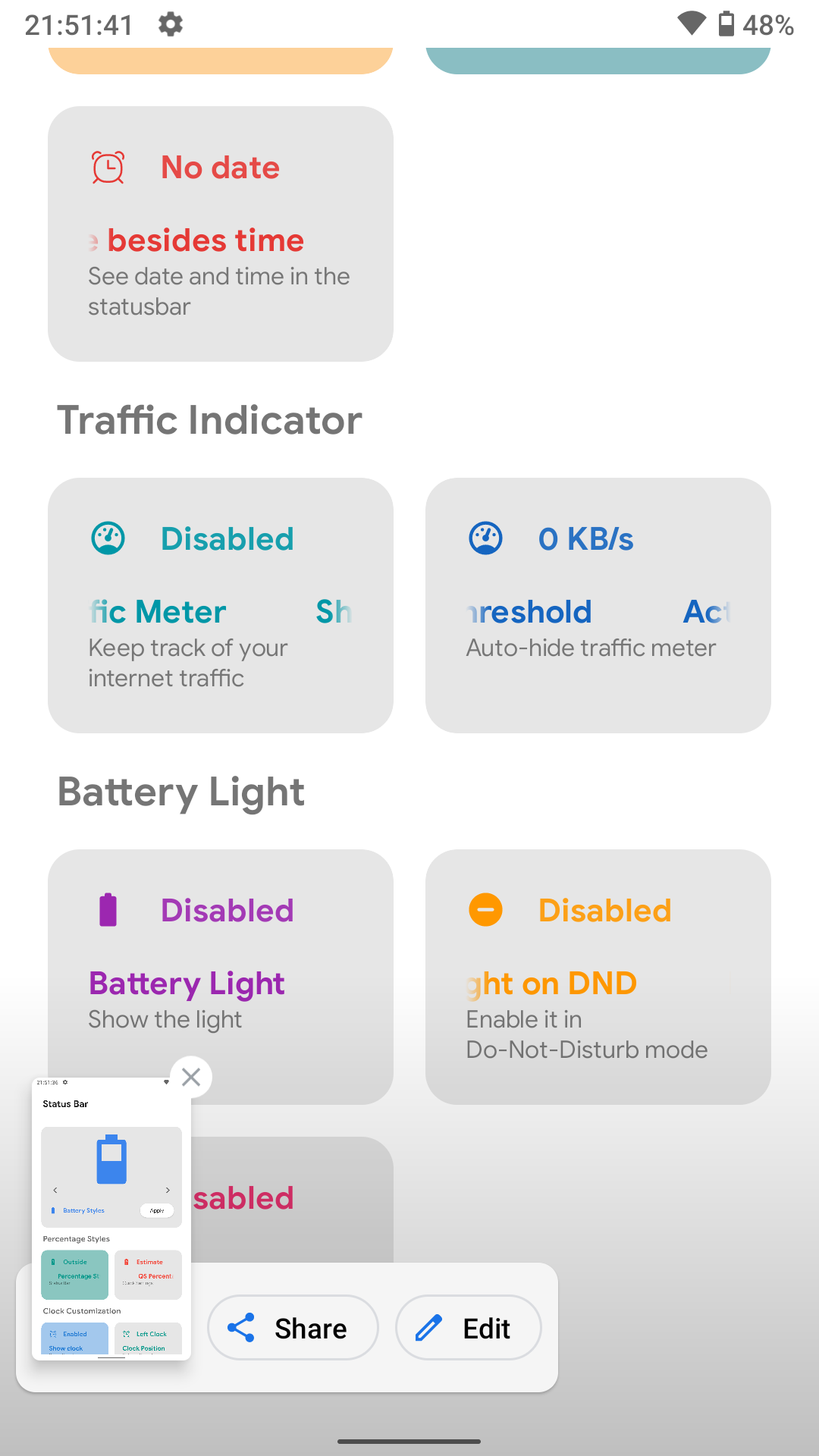This screenshot has width=819, height=1456.
Task: Open the screenshot preview thumbnail
Action: click(111, 1218)
